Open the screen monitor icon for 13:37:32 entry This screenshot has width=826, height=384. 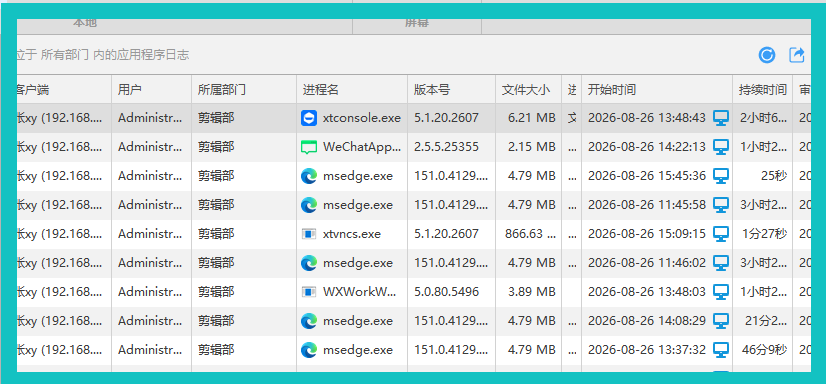tap(721, 350)
